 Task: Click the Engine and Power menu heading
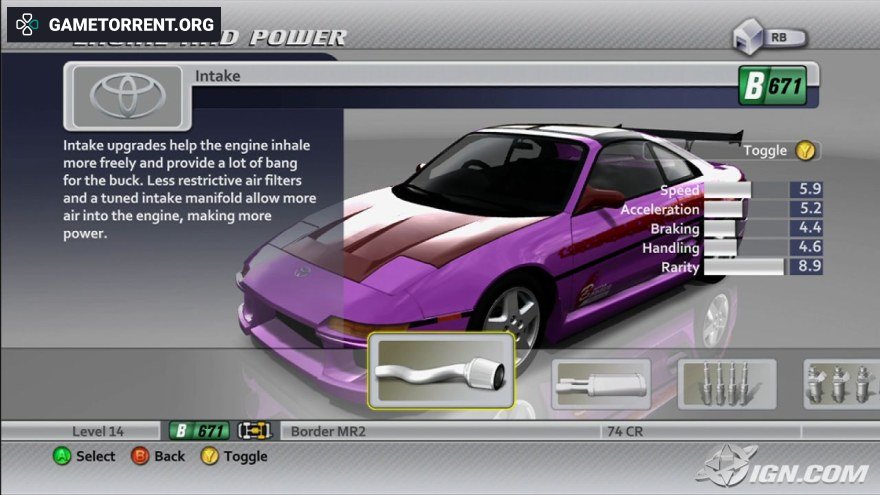pyautogui.click(x=210, y=38)
